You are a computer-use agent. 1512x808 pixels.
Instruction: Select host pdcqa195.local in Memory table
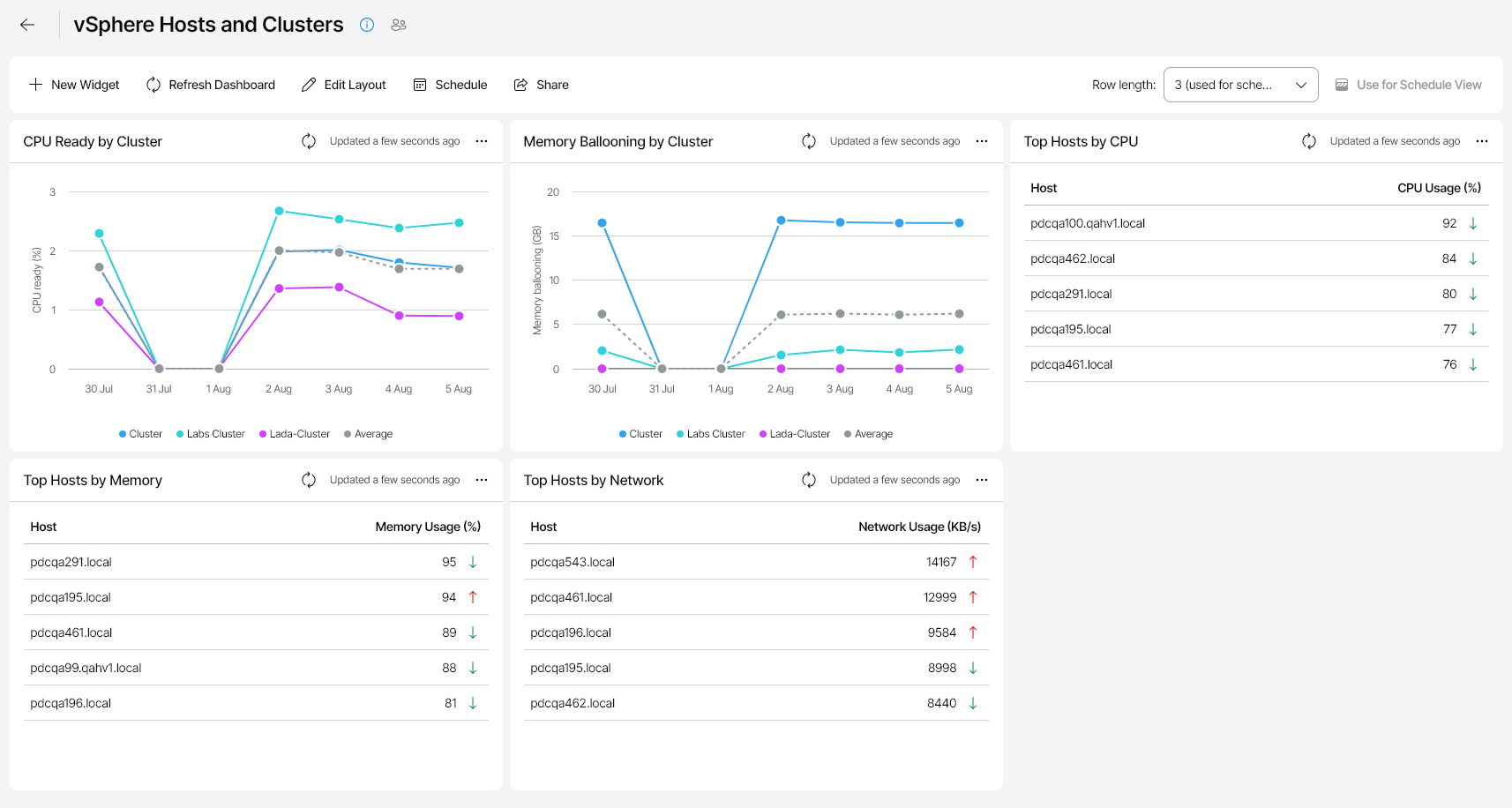pos(71,597)
